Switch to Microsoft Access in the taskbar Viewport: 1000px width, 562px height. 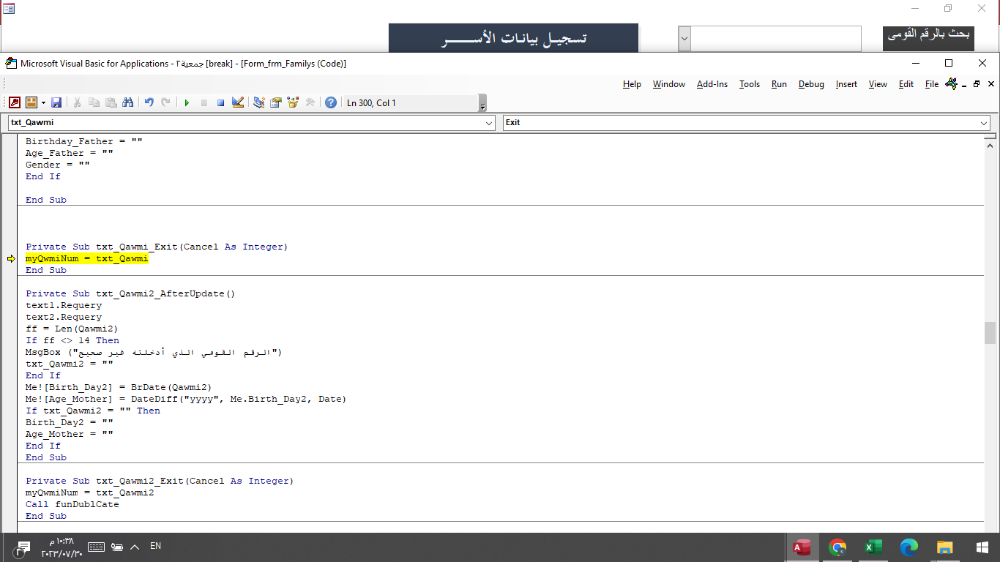pos(802,547)
